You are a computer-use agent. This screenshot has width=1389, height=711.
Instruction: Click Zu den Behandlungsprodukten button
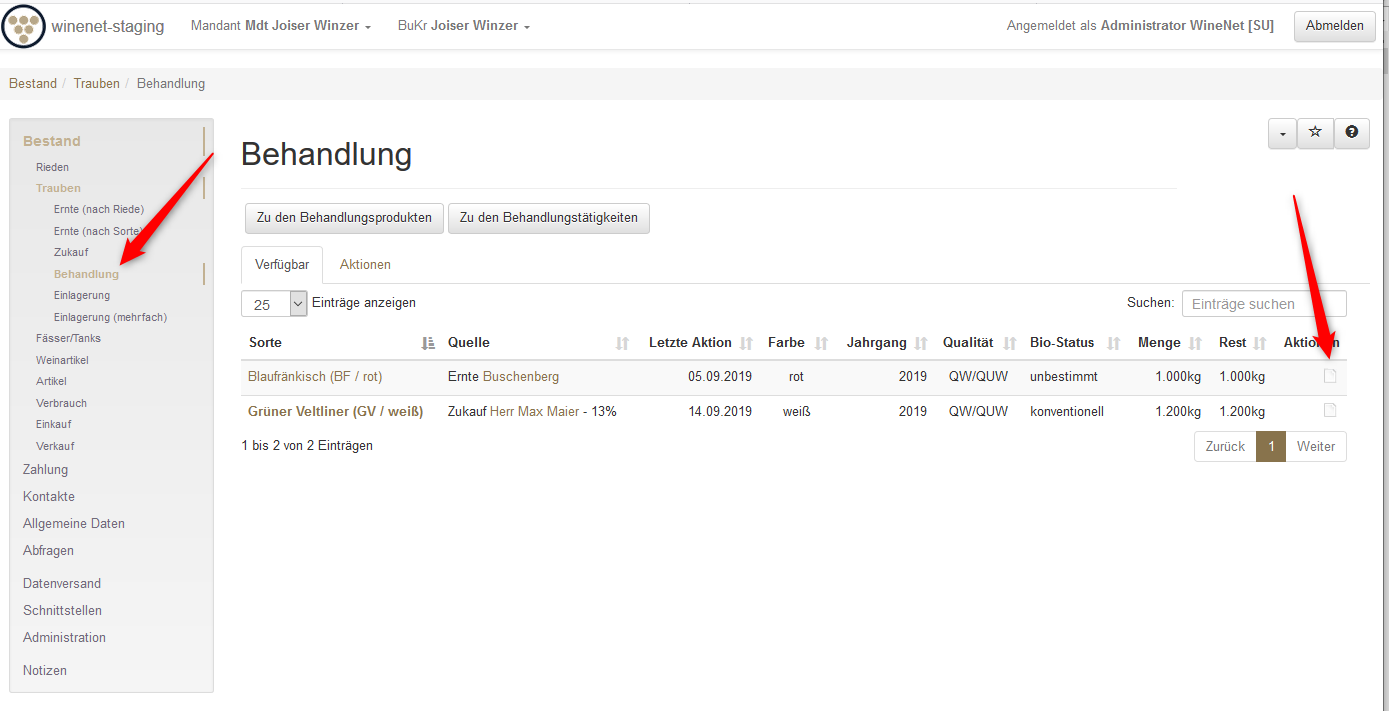344,218
